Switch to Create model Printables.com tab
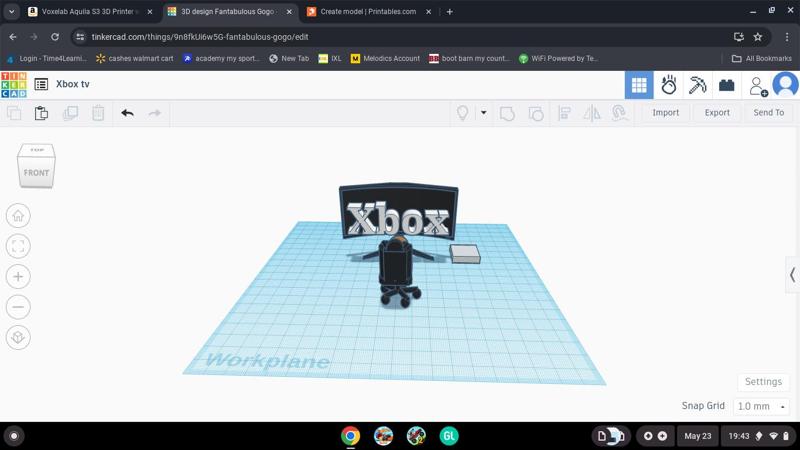The image size is (800, 450). (368, 11)
